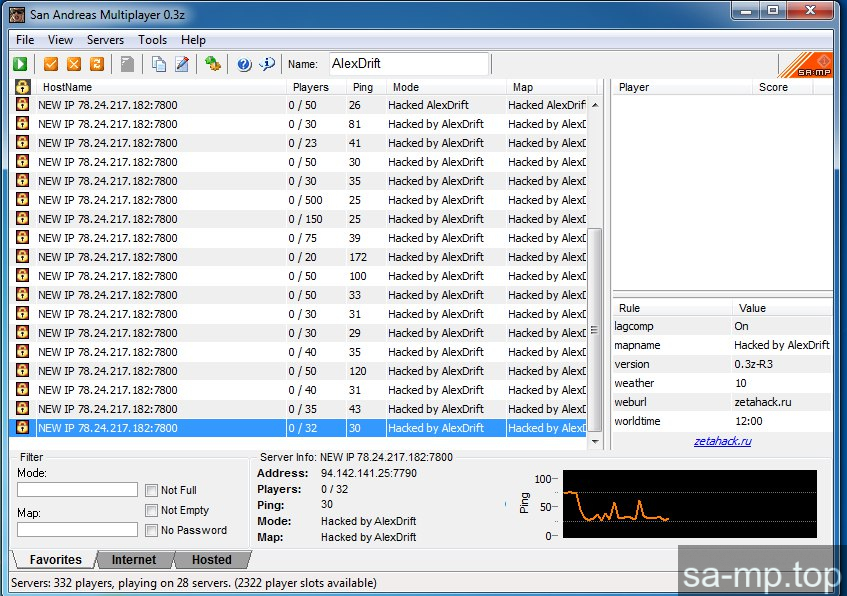Image resolution: width=847 pixels, height=596 pixels.
Task: Open Help with the blue question icon
Action: click(244, 64)
